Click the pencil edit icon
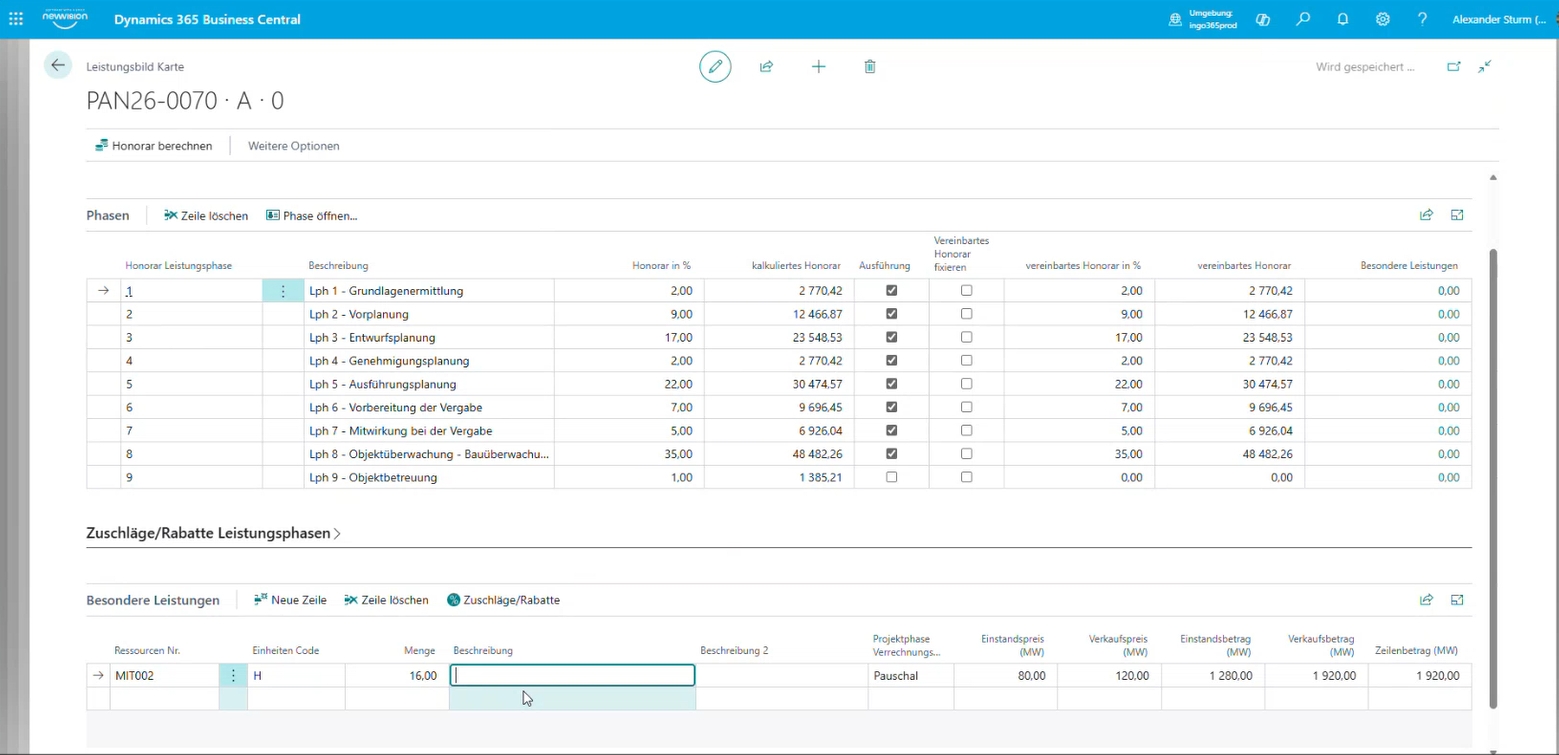Screen dimensions: 1559x755 coord(715,67)
